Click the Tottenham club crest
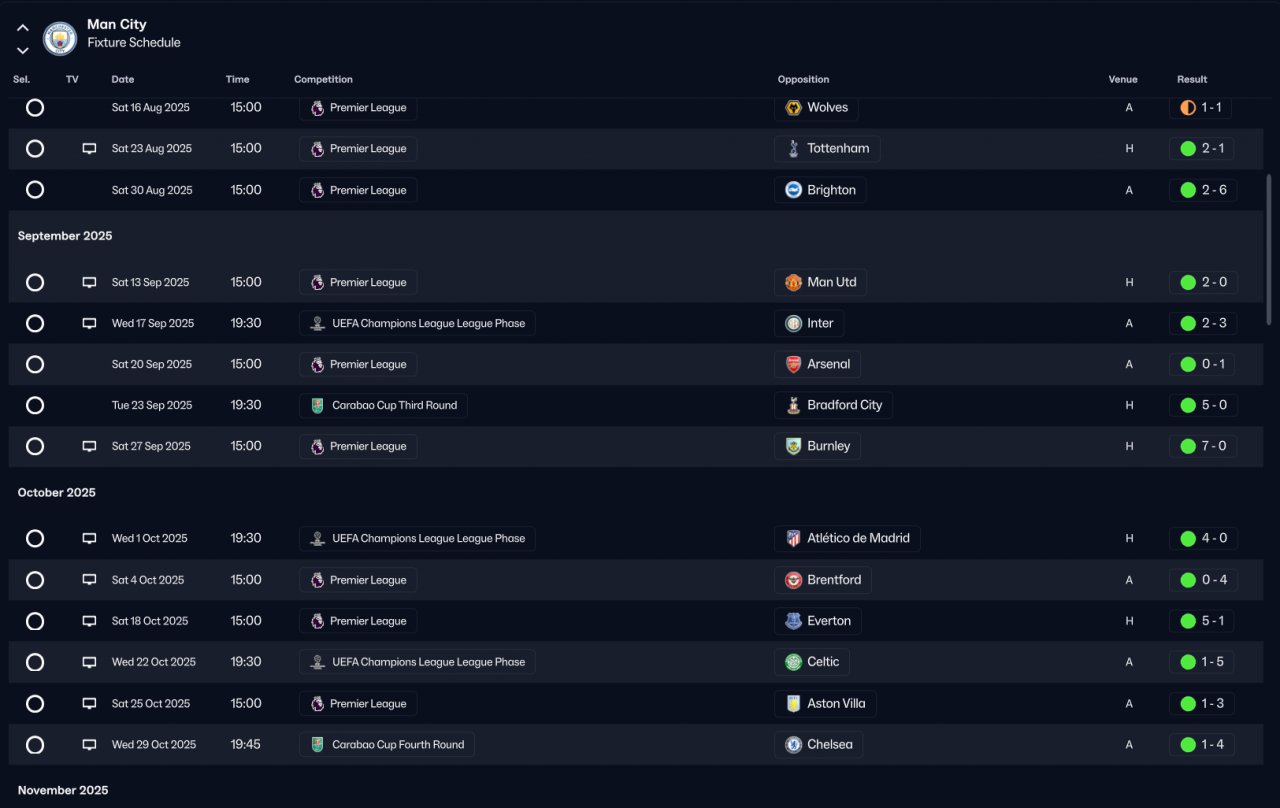Viewport: 1280px width, 808px height. (793, 149)
